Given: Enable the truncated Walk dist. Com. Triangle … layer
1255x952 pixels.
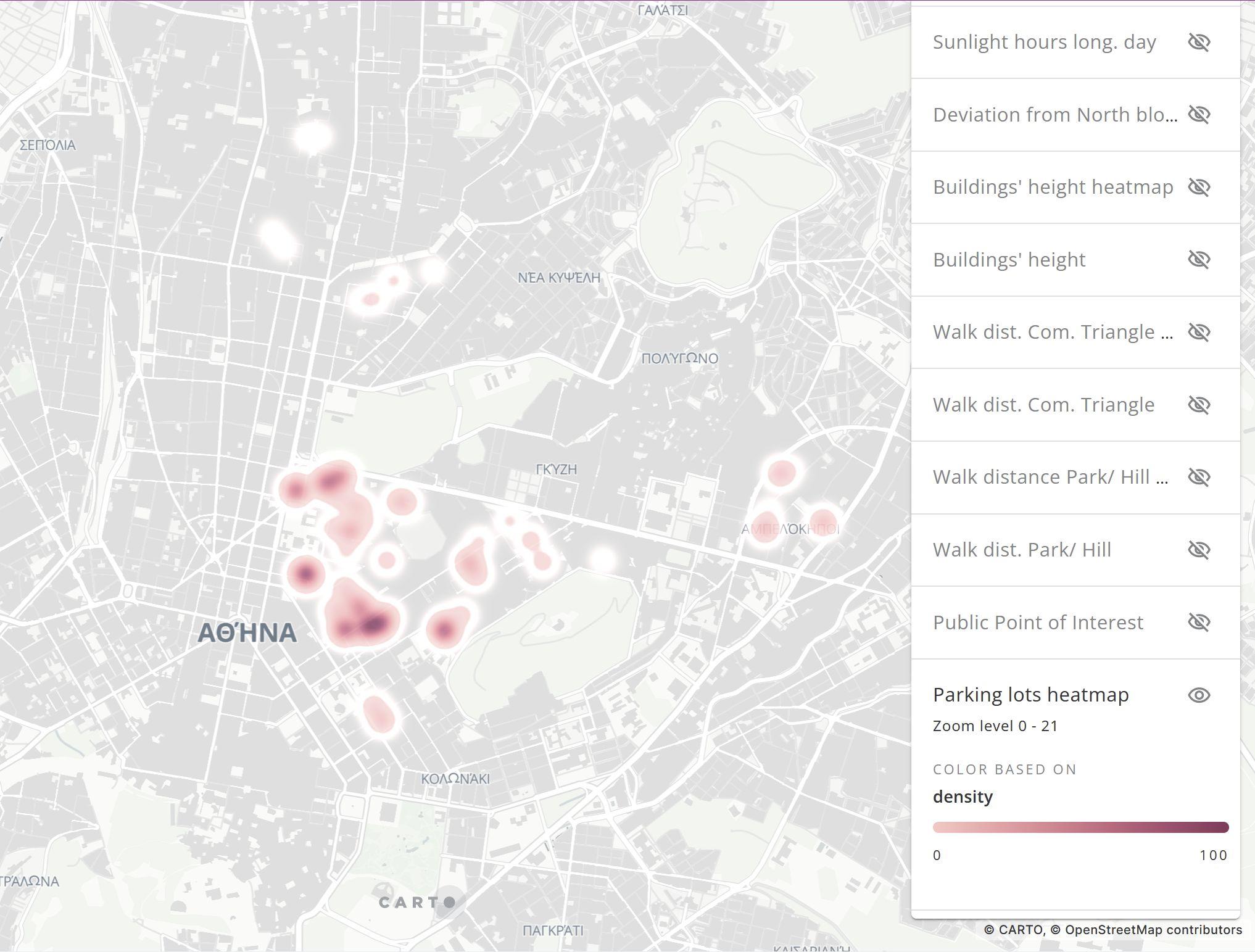Looking at the screenshot, I should point(1199,333).
